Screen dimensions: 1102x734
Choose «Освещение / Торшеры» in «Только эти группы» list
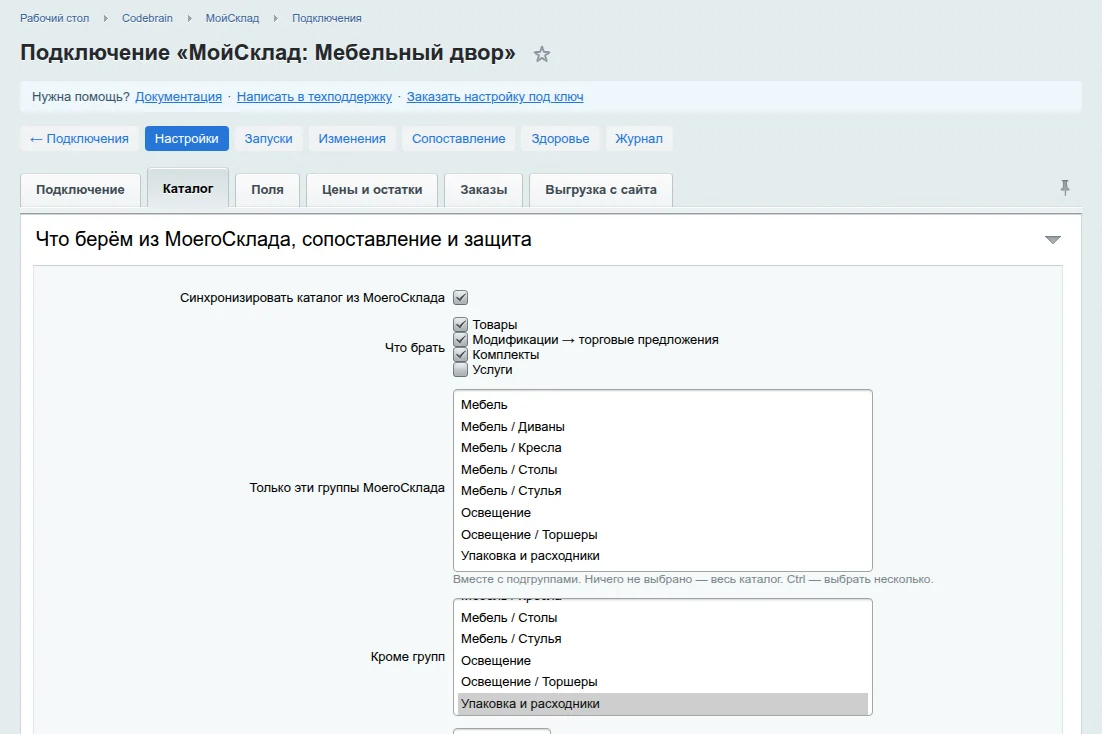click(663, 535)
